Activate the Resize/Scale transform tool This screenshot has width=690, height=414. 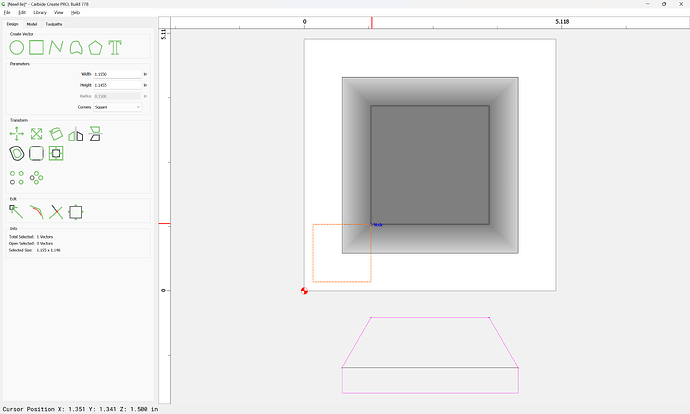[x=37, y=134]
